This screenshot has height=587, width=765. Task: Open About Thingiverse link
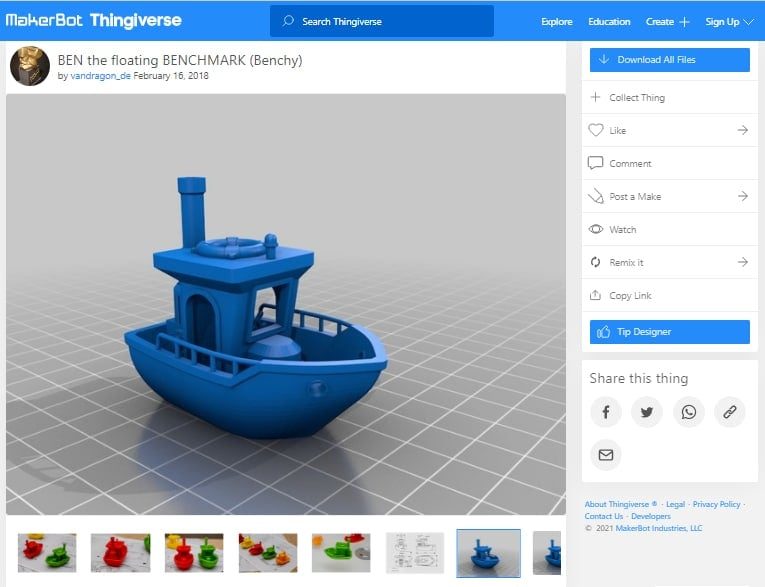[x=621, y=504]
